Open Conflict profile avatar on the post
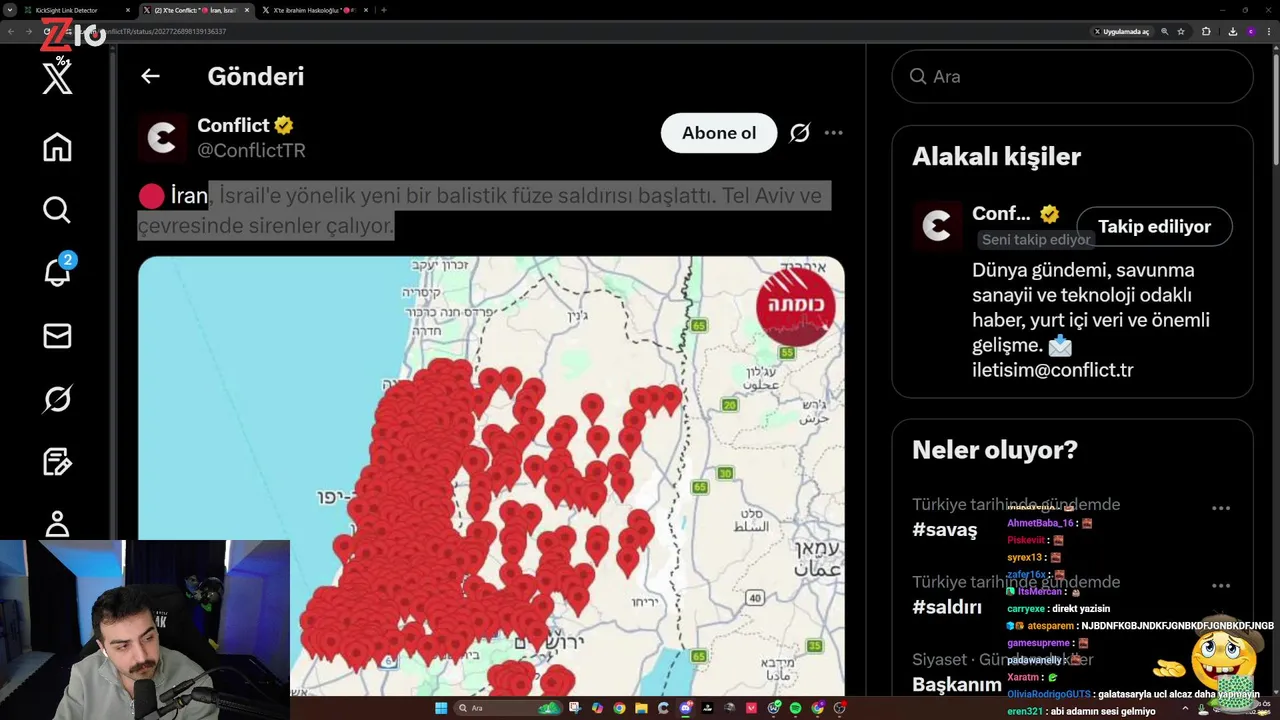1280x720 pixels. point(162,138)
